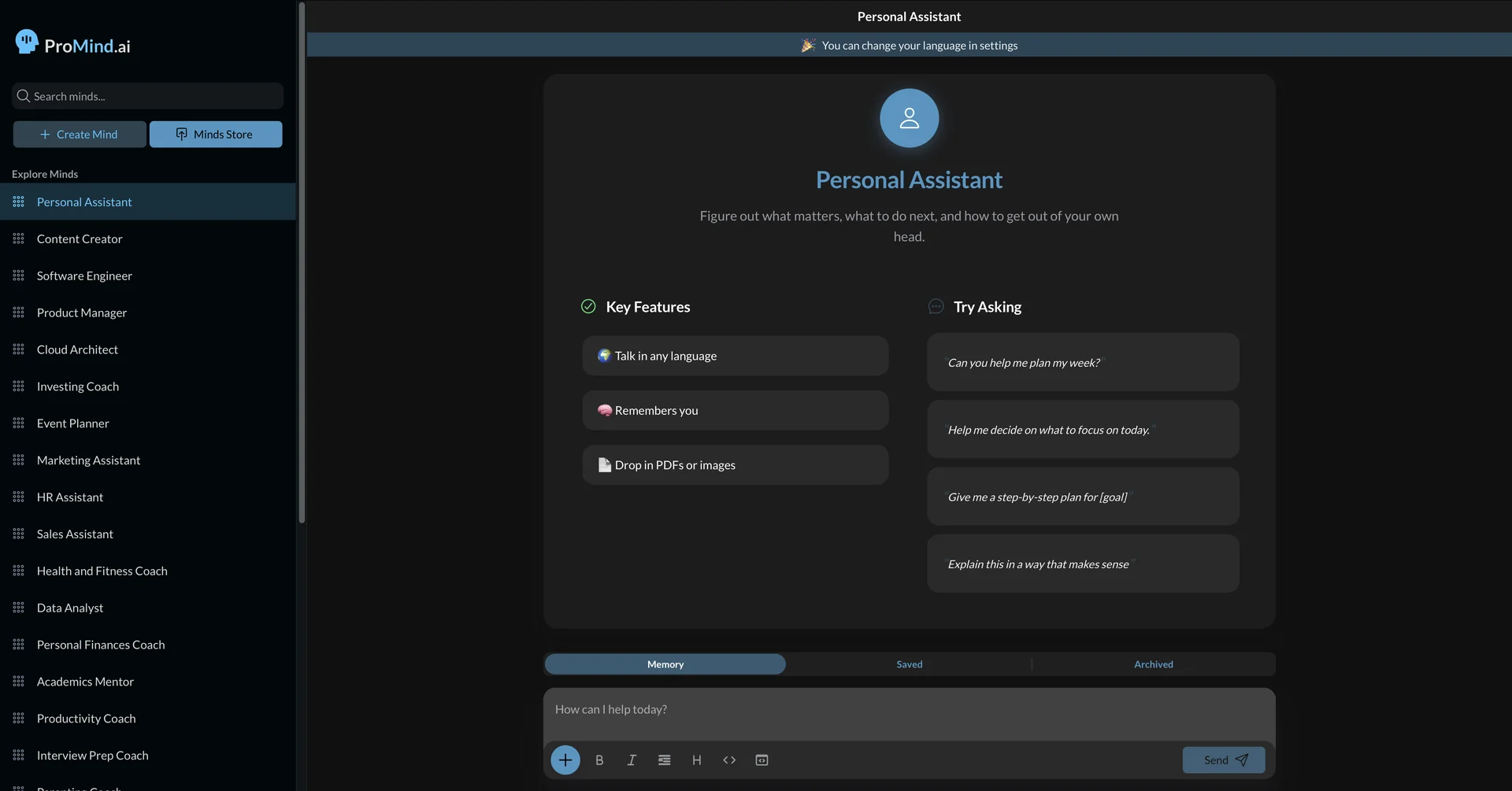1512x791 pixels.
Task: Click grid icon next to Content Creator
Action: point(19,238)
